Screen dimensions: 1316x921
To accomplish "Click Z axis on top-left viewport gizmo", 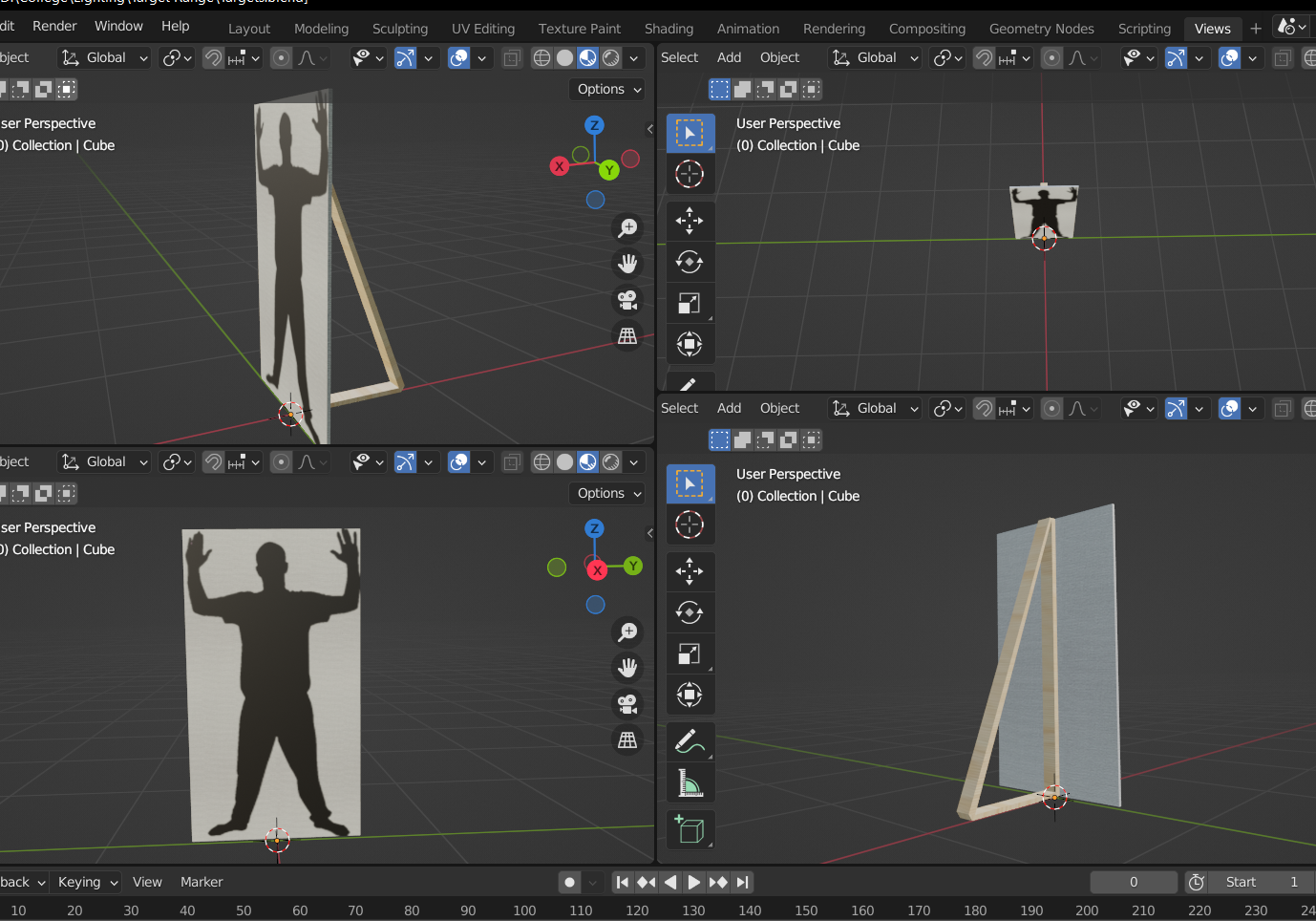I will (x=594, y=125).
